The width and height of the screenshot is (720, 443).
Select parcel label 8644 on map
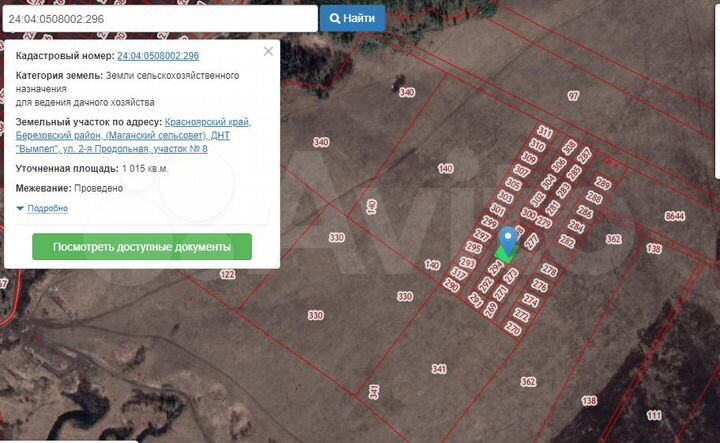pyautogui.click(x=675, y=216)
